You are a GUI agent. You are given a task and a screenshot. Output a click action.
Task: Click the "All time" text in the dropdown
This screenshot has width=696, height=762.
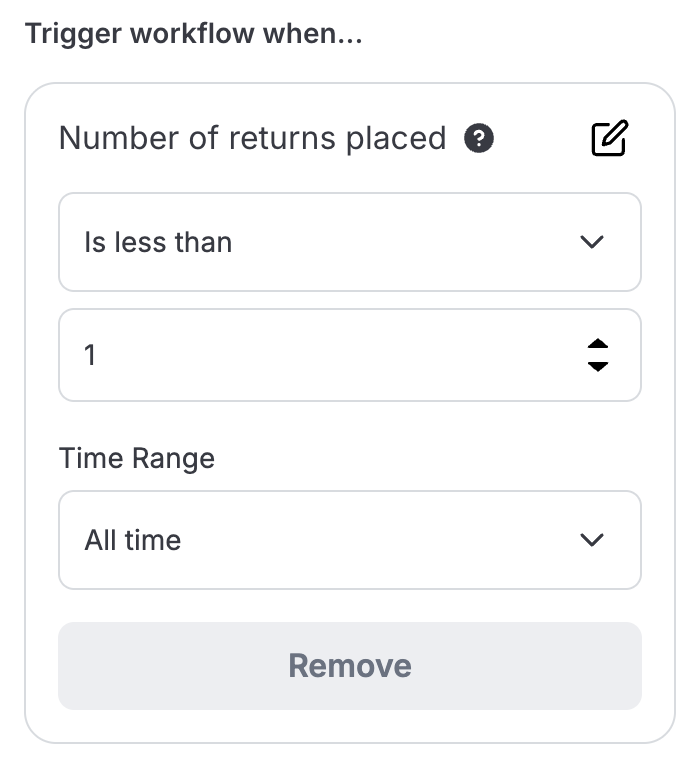[133, 540]
